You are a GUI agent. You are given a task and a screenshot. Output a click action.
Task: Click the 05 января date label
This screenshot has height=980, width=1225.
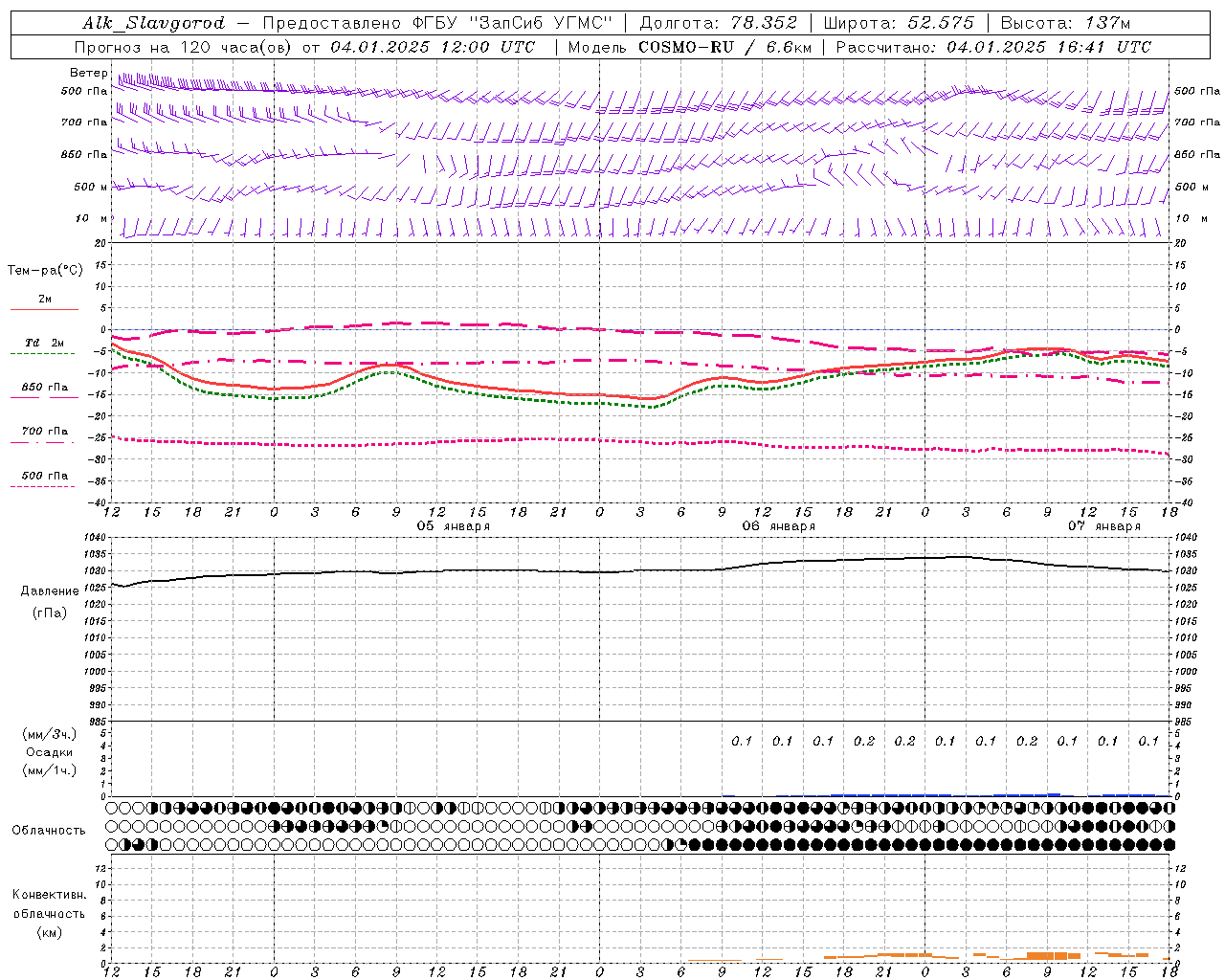pyautogui.click(x=454, y=526)
